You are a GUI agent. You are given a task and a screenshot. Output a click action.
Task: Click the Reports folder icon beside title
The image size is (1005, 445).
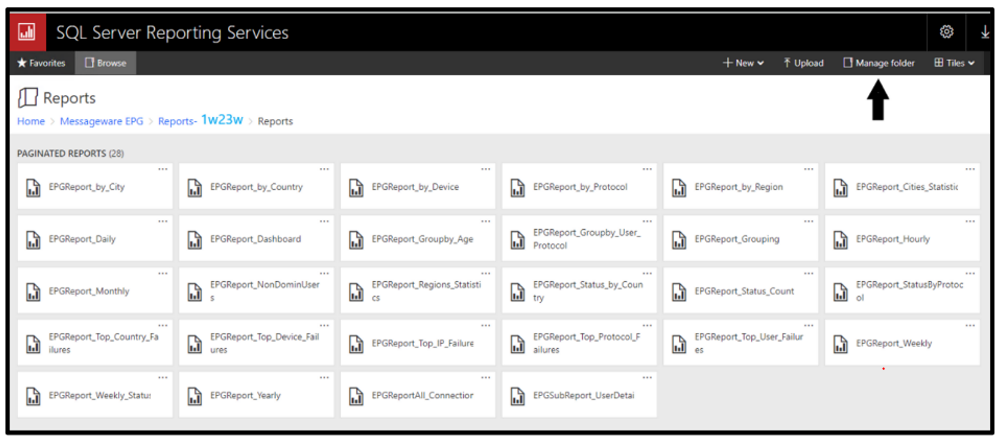28,98
